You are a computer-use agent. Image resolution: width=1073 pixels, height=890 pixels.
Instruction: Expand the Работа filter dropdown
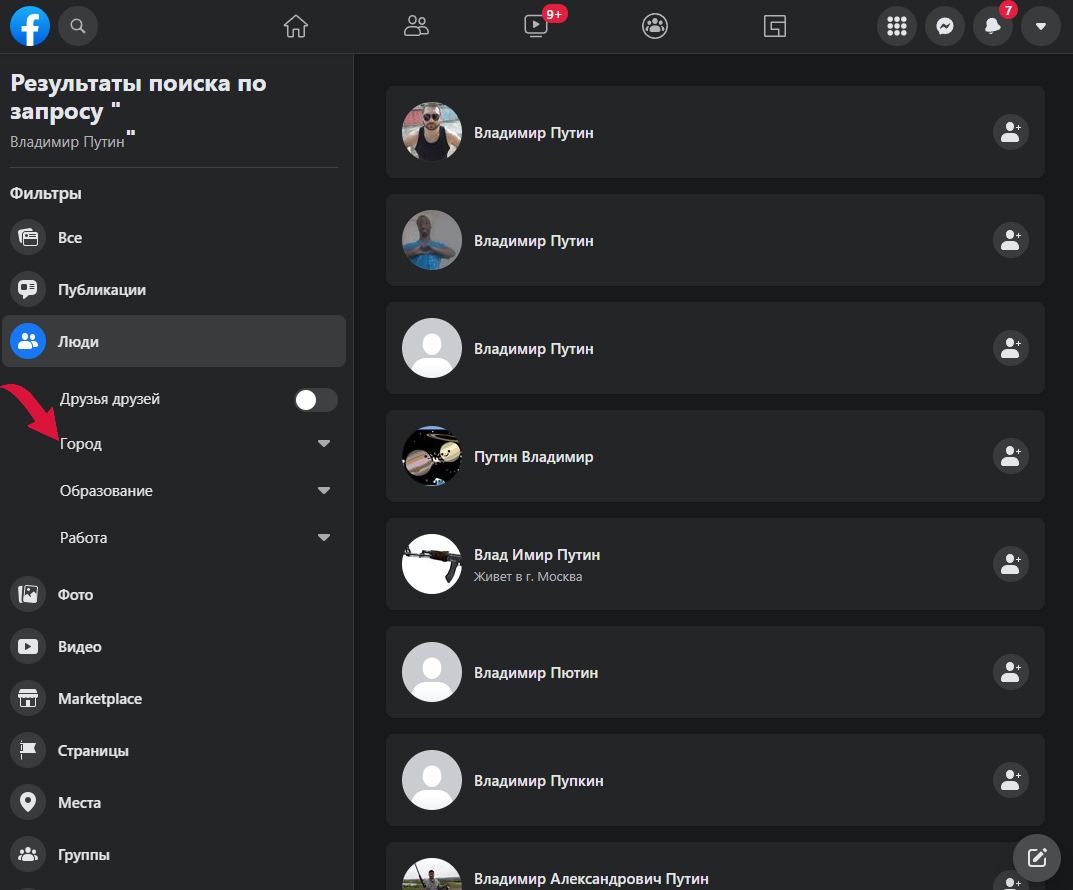(323, 538)
